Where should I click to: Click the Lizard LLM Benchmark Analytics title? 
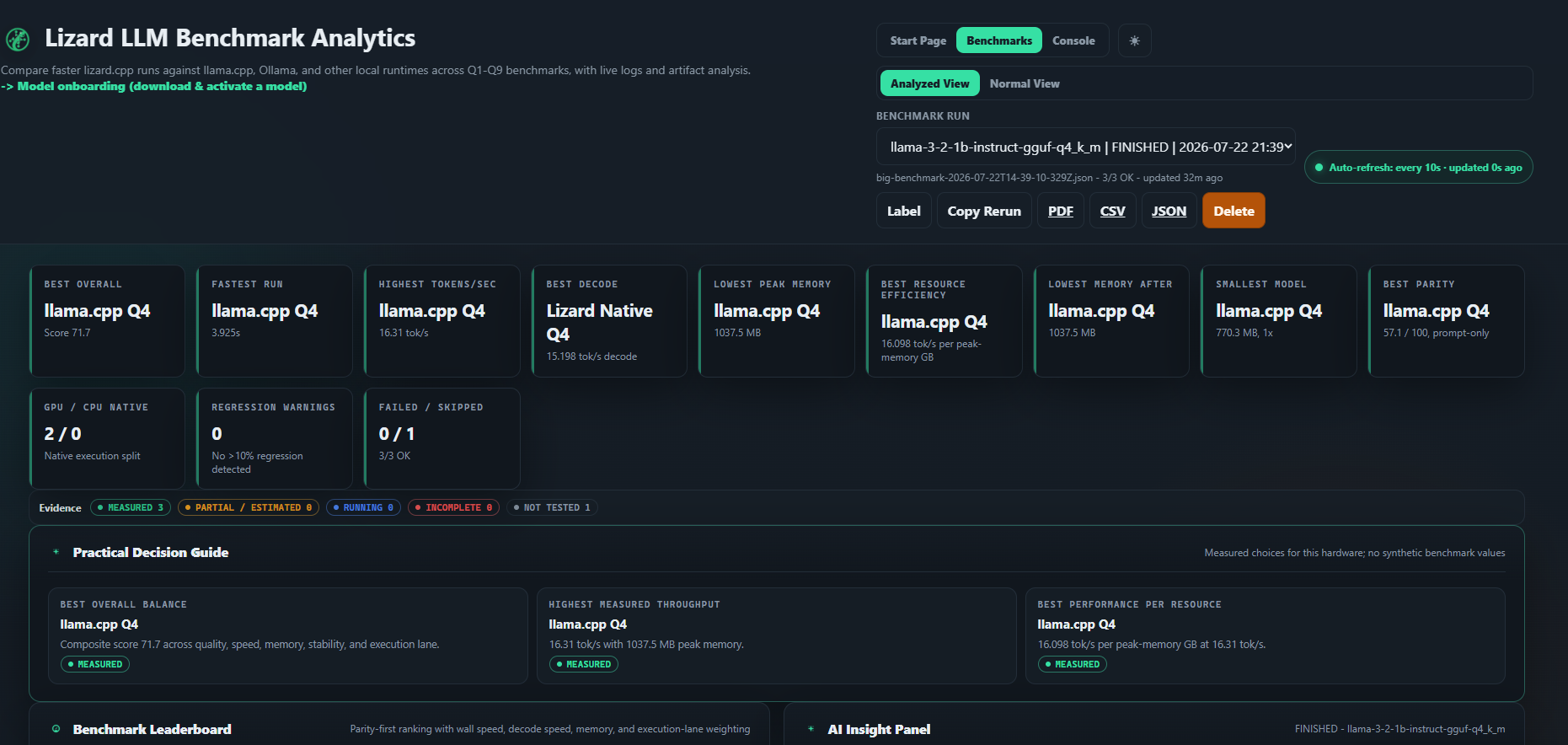click(230, 38)
